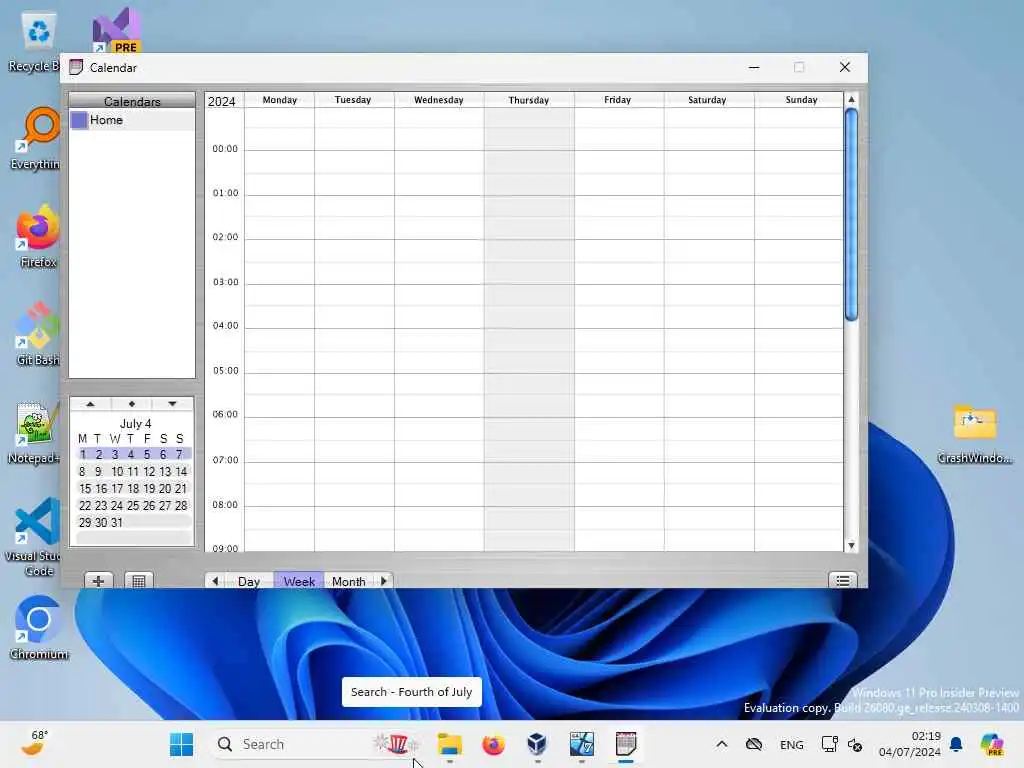Select the Home calendar entry
The image size is (1024, 768).
132,120
